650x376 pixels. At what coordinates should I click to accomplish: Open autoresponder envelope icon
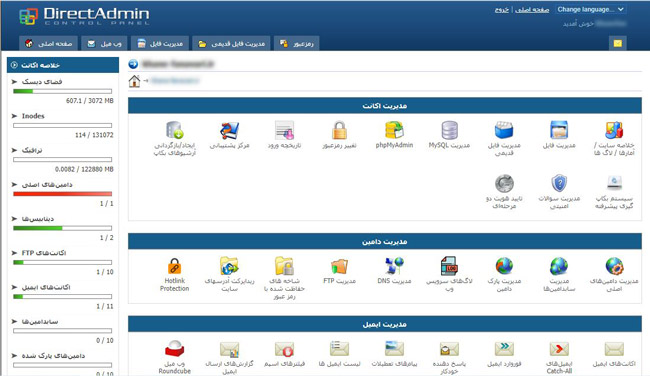coord(449,349)
